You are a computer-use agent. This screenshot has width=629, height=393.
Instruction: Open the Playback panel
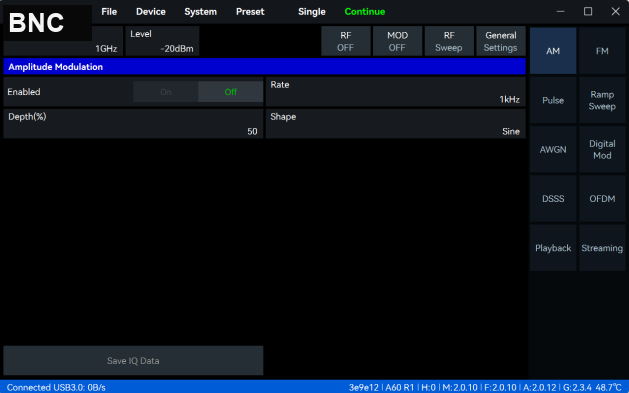click(x=553, y=248)
